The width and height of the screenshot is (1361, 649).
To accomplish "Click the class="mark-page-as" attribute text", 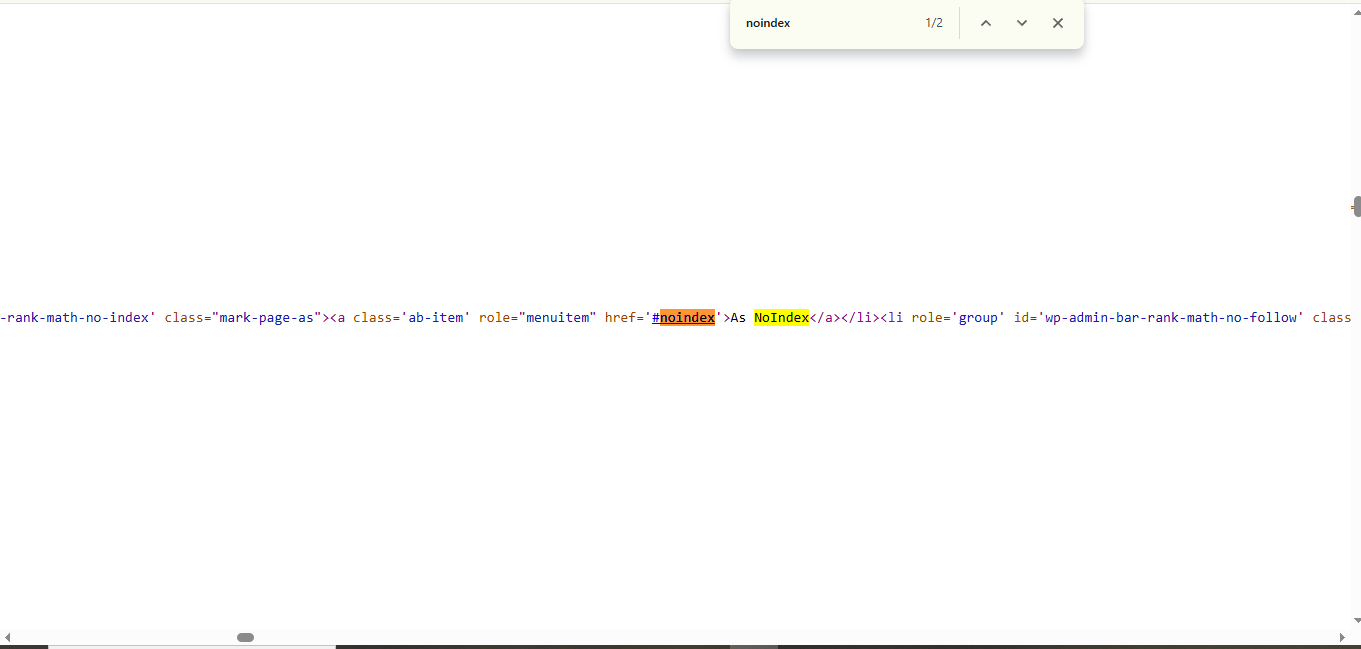I will click(x=243, y=318).
